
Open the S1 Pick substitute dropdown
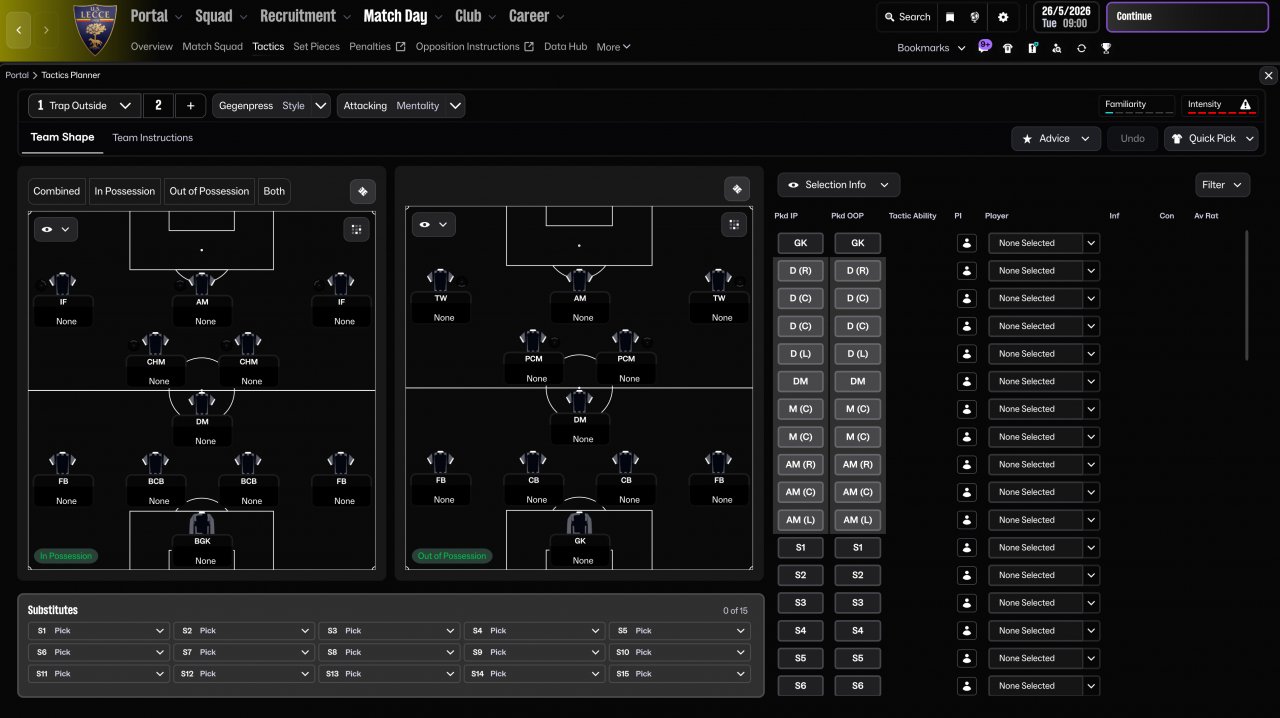tap(98, 631)
